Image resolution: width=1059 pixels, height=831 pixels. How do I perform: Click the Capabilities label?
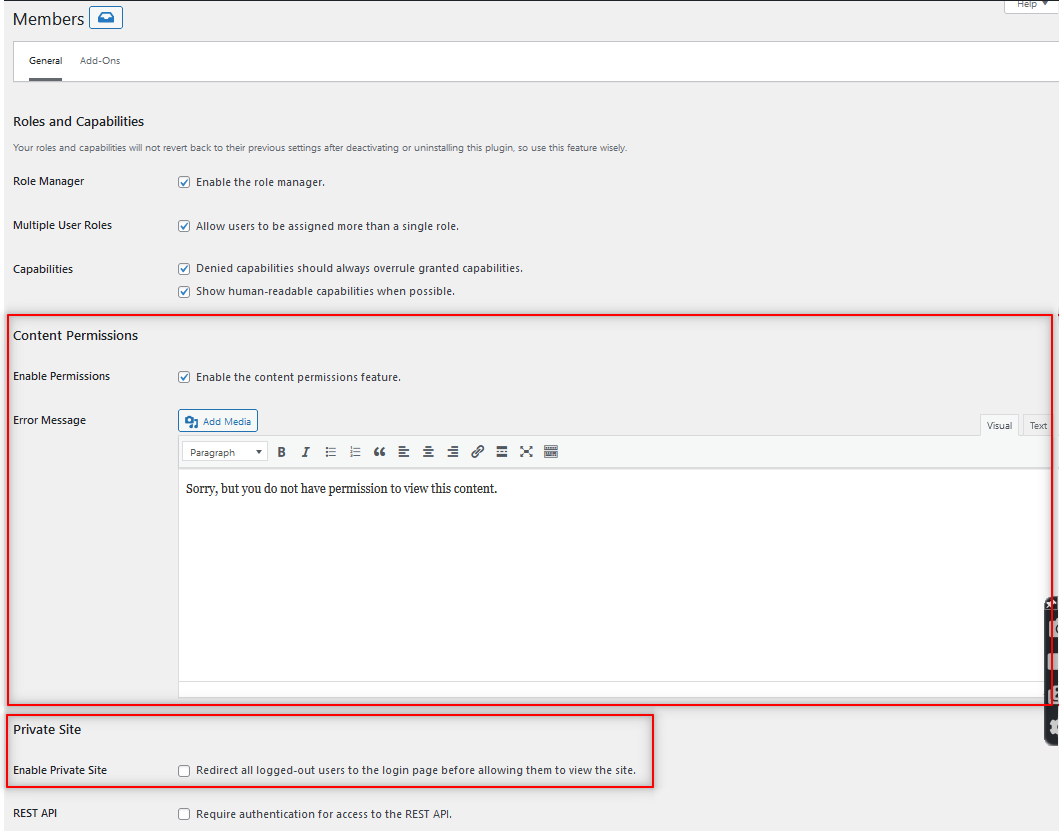pos(43,269)
